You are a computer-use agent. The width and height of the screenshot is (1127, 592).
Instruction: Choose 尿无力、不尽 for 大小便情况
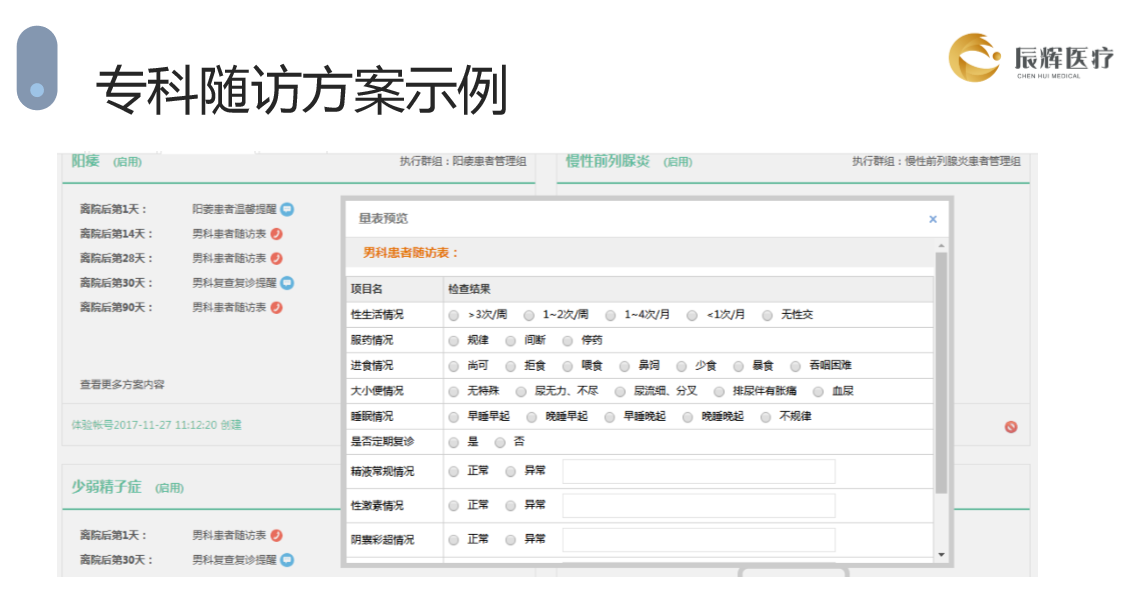click(x=521, y=392)
